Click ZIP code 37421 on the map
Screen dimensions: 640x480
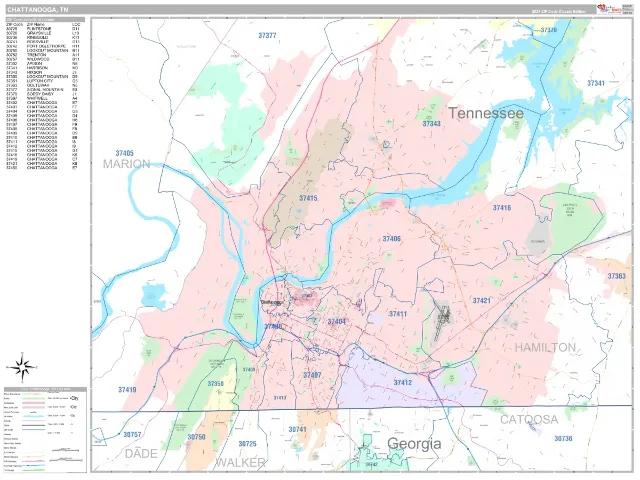pos(482,300)
